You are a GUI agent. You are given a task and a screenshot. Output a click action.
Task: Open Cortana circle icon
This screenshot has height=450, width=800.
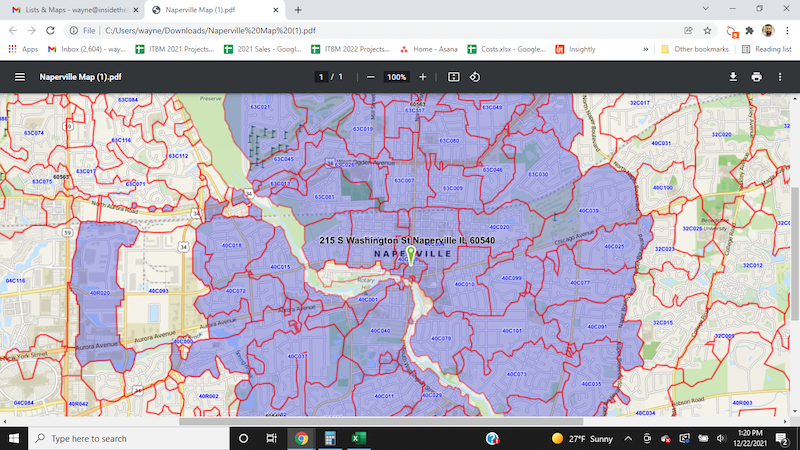pyautogui.click(x=243, y=438)
